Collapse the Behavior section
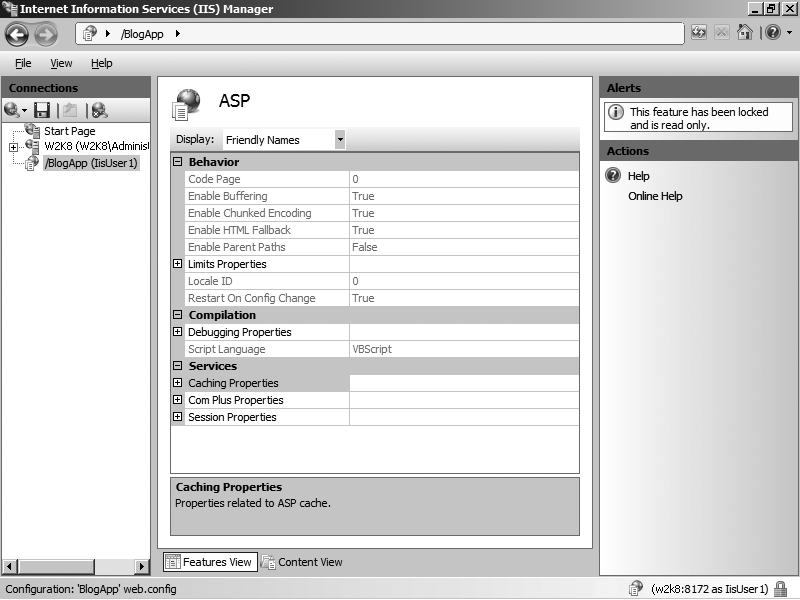 pos(178,162)
